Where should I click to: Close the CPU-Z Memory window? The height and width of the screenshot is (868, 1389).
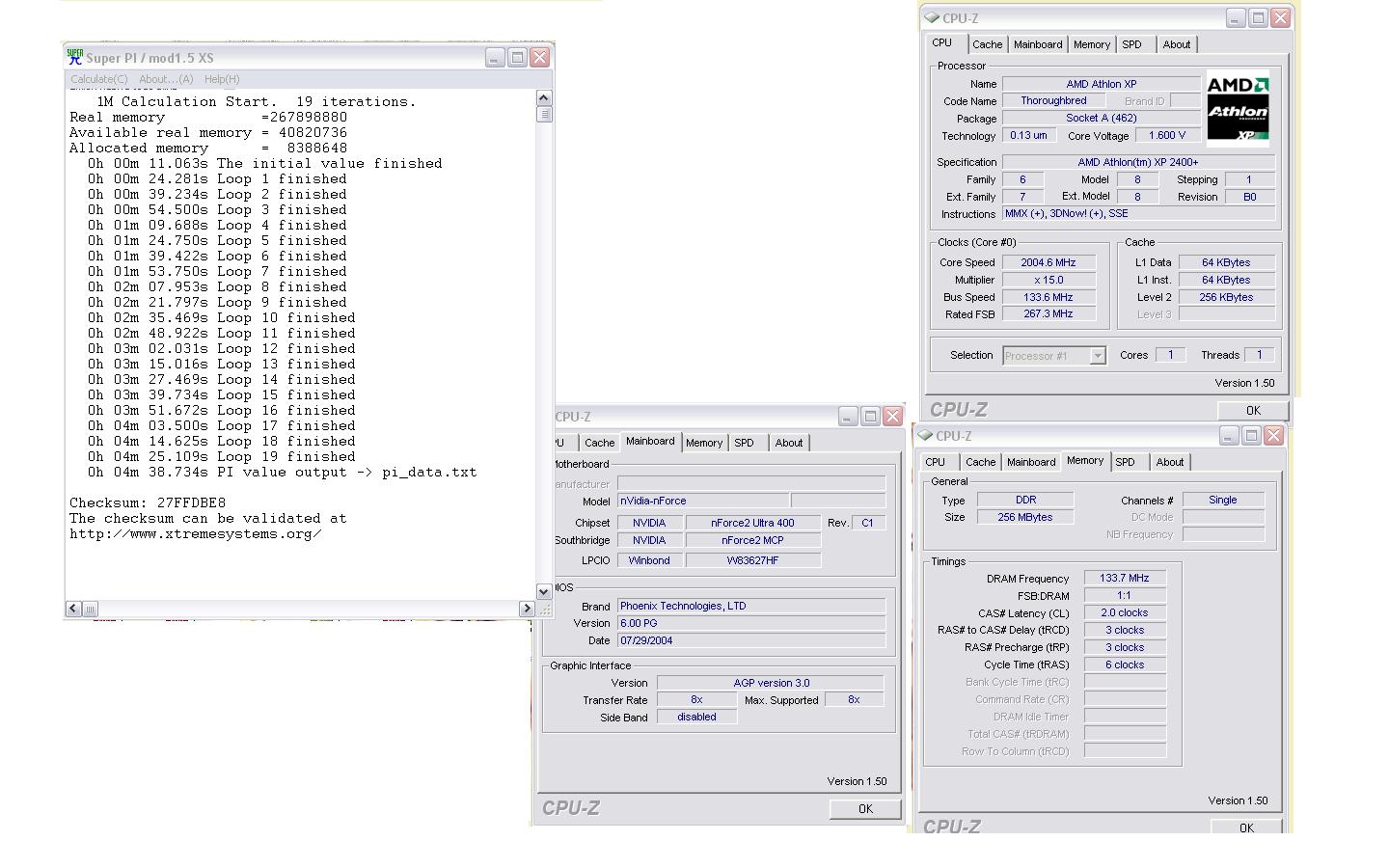[x=1273, y=436]
